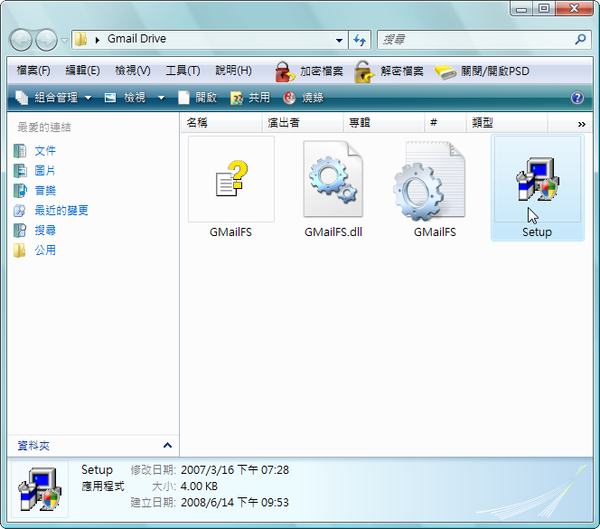Click the 最近的變更 sidebar icon

20,211
